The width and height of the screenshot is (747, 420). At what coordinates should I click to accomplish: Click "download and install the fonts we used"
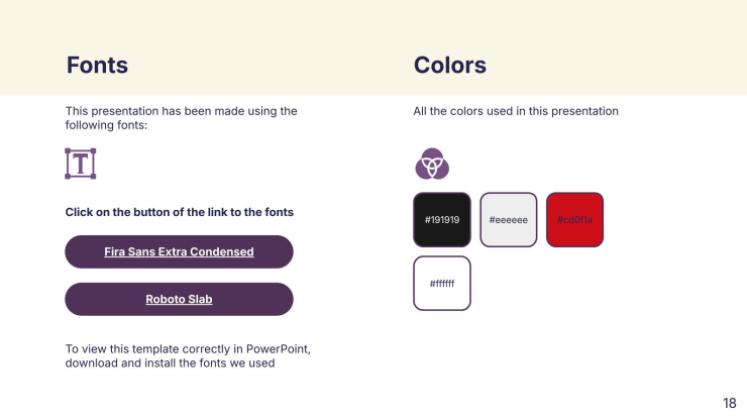pos(170,363)
